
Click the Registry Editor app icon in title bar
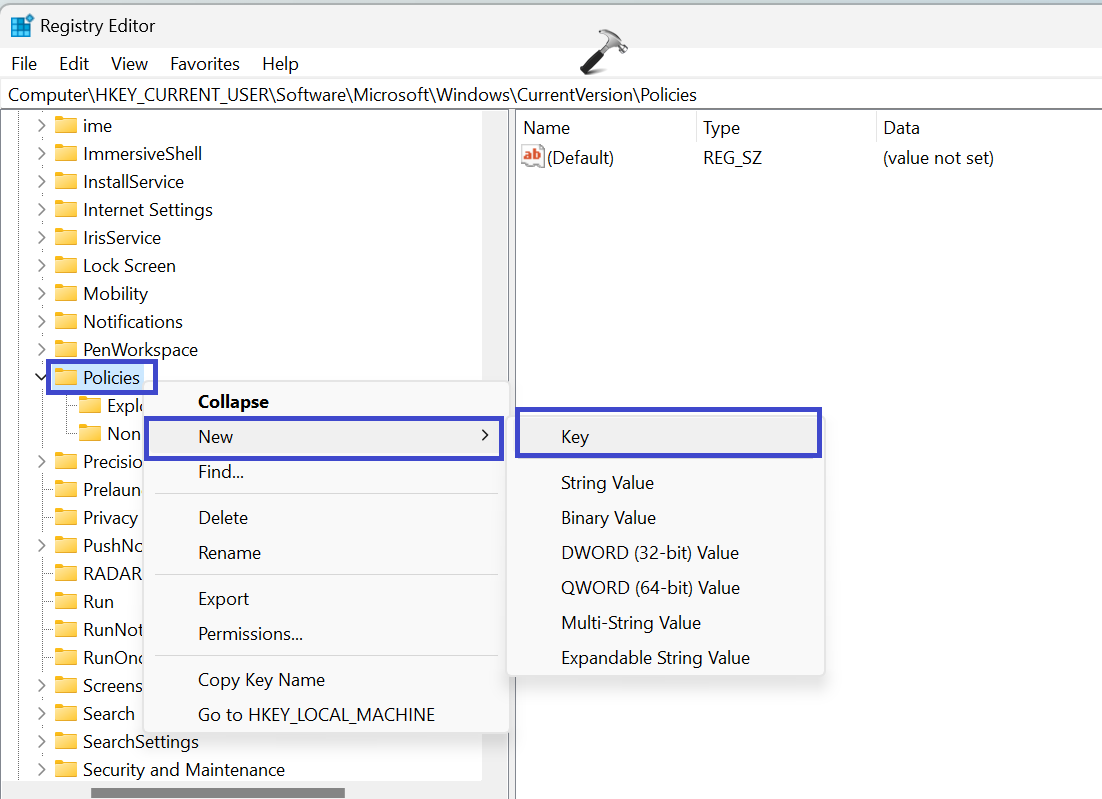tap(21, 25)
